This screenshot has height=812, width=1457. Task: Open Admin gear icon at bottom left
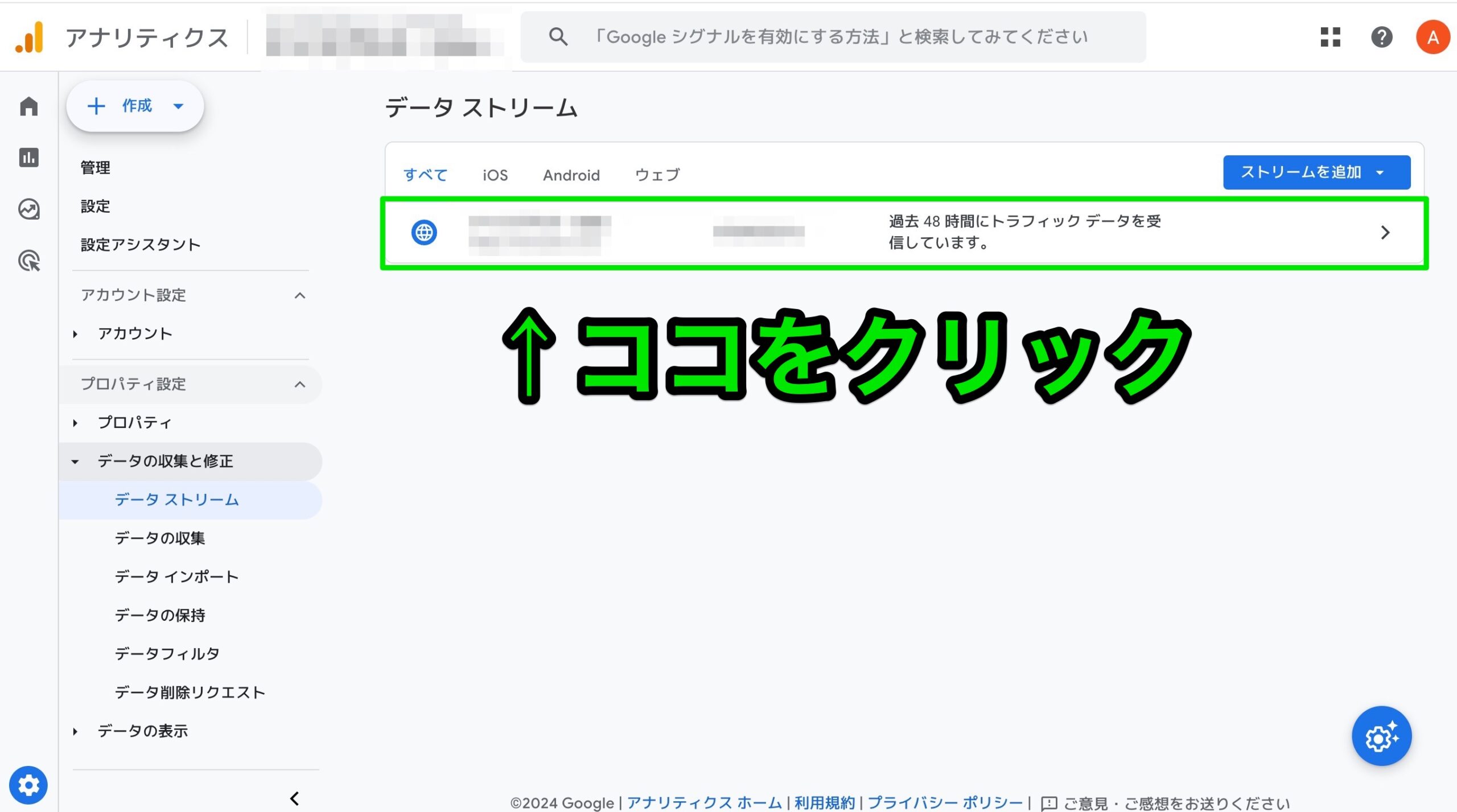point(28,785)
